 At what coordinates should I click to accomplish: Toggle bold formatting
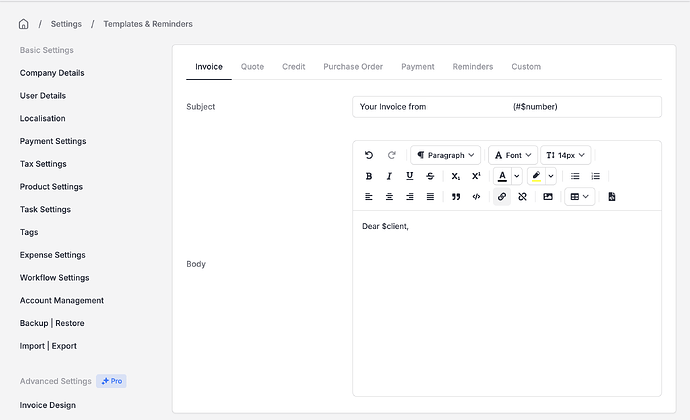click(369, 176)
